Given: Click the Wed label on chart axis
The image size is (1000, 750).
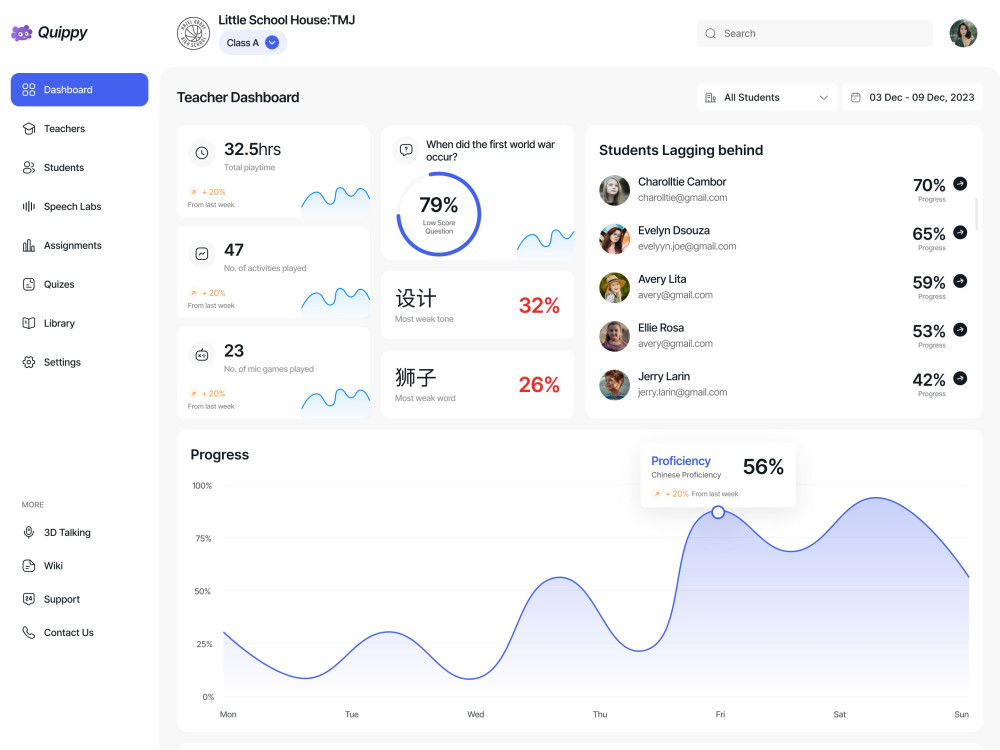Looking at the screenshot, I should [x=475, y=714].
